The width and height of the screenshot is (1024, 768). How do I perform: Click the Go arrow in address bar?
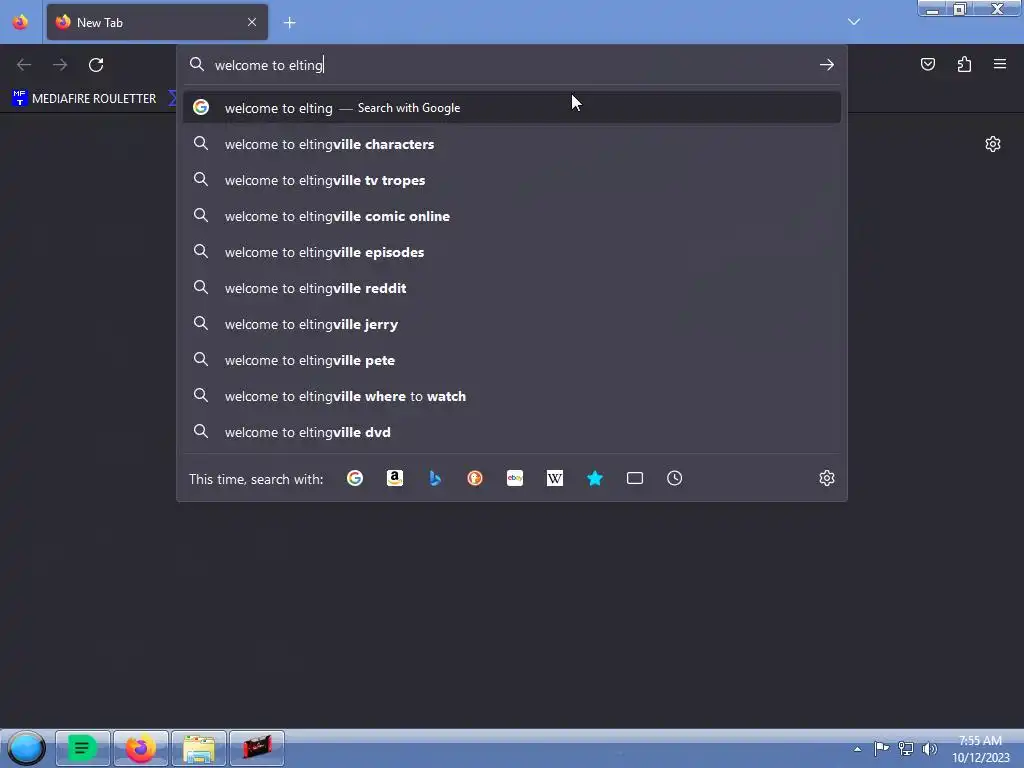pyautogui.click(x=827, y=65)
